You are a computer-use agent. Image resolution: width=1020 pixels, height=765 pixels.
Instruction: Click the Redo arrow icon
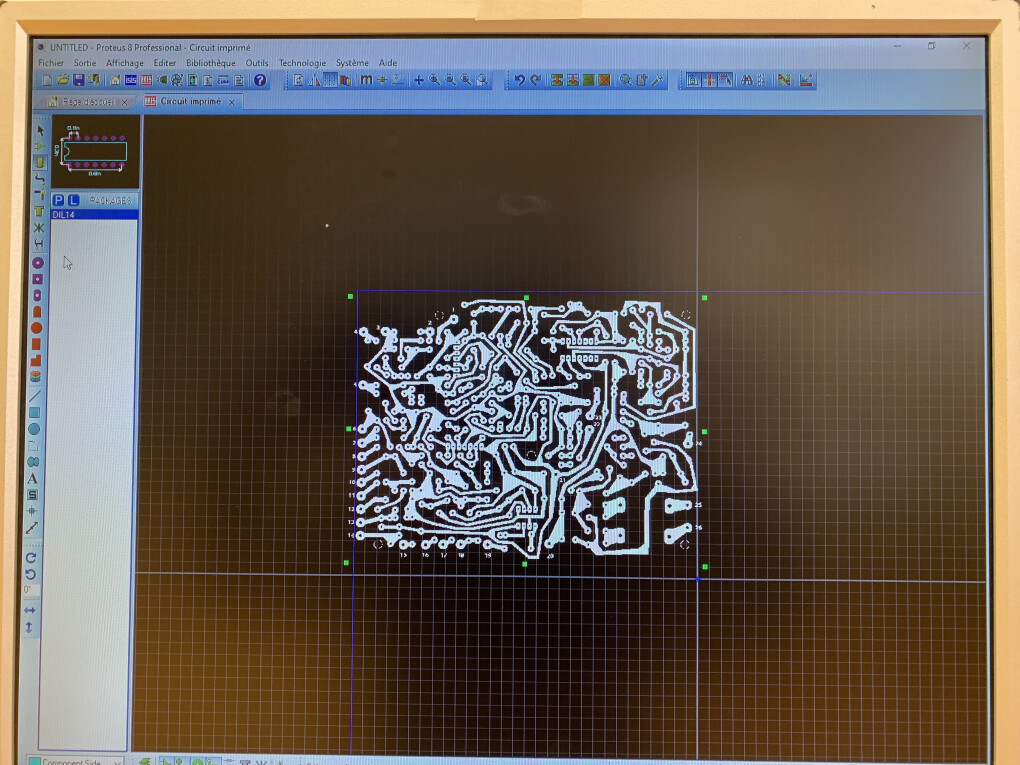point(535,80)
